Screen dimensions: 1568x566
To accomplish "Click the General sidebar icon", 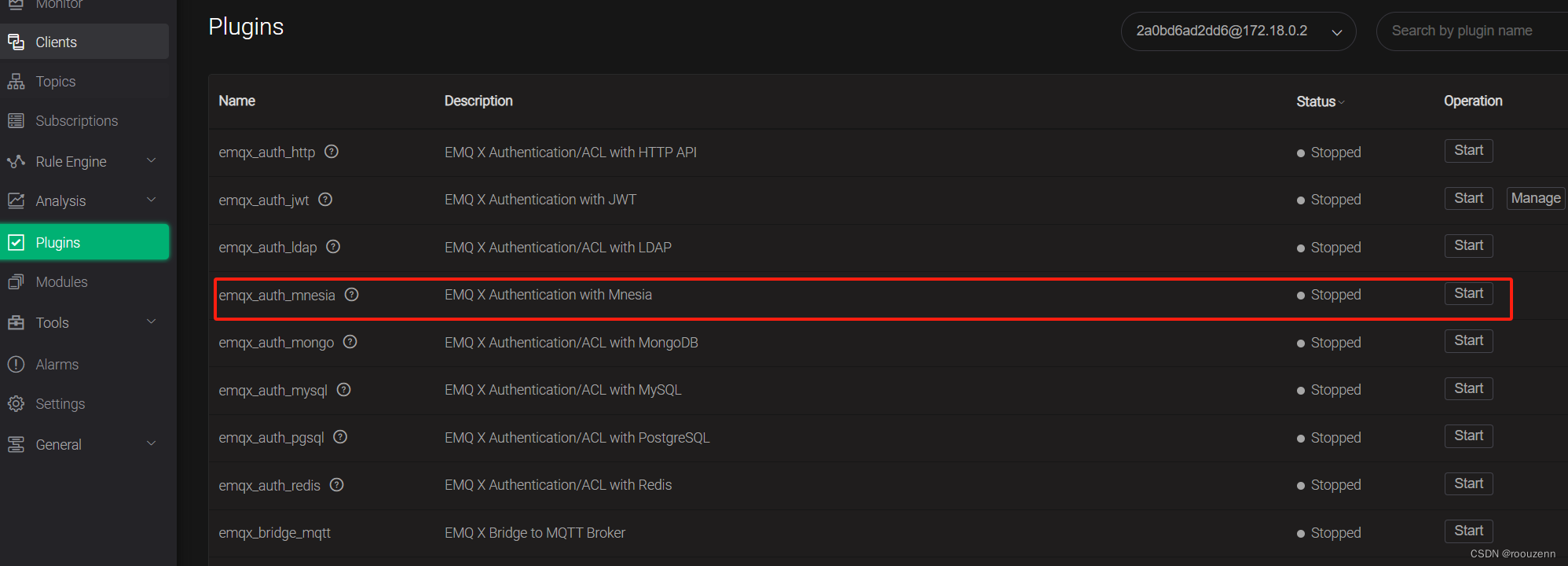I will (16, 444).
